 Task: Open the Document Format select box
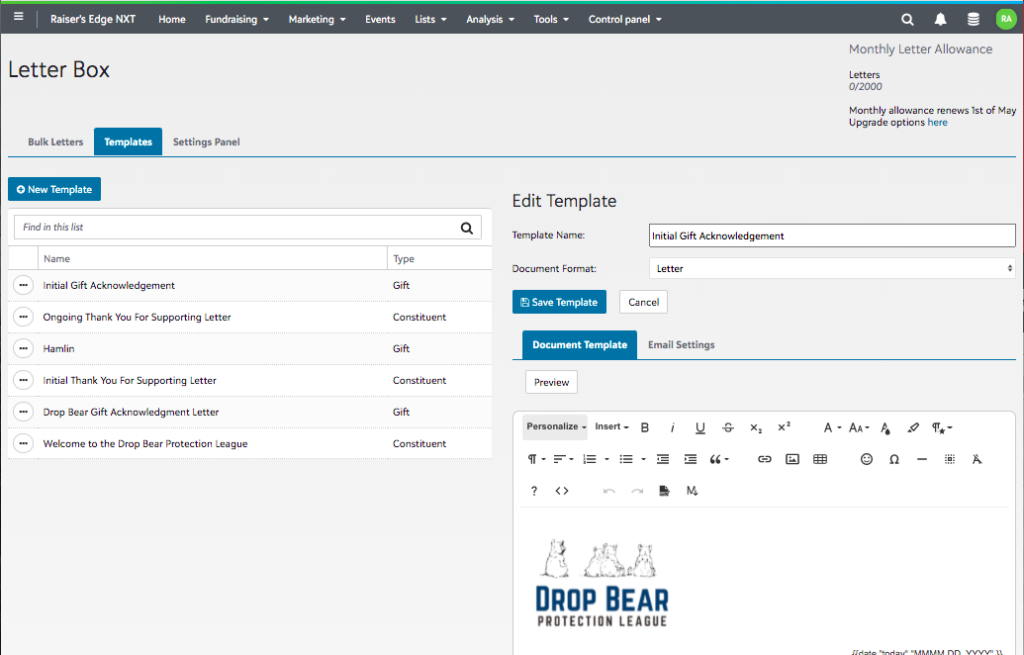click(832, 269)
